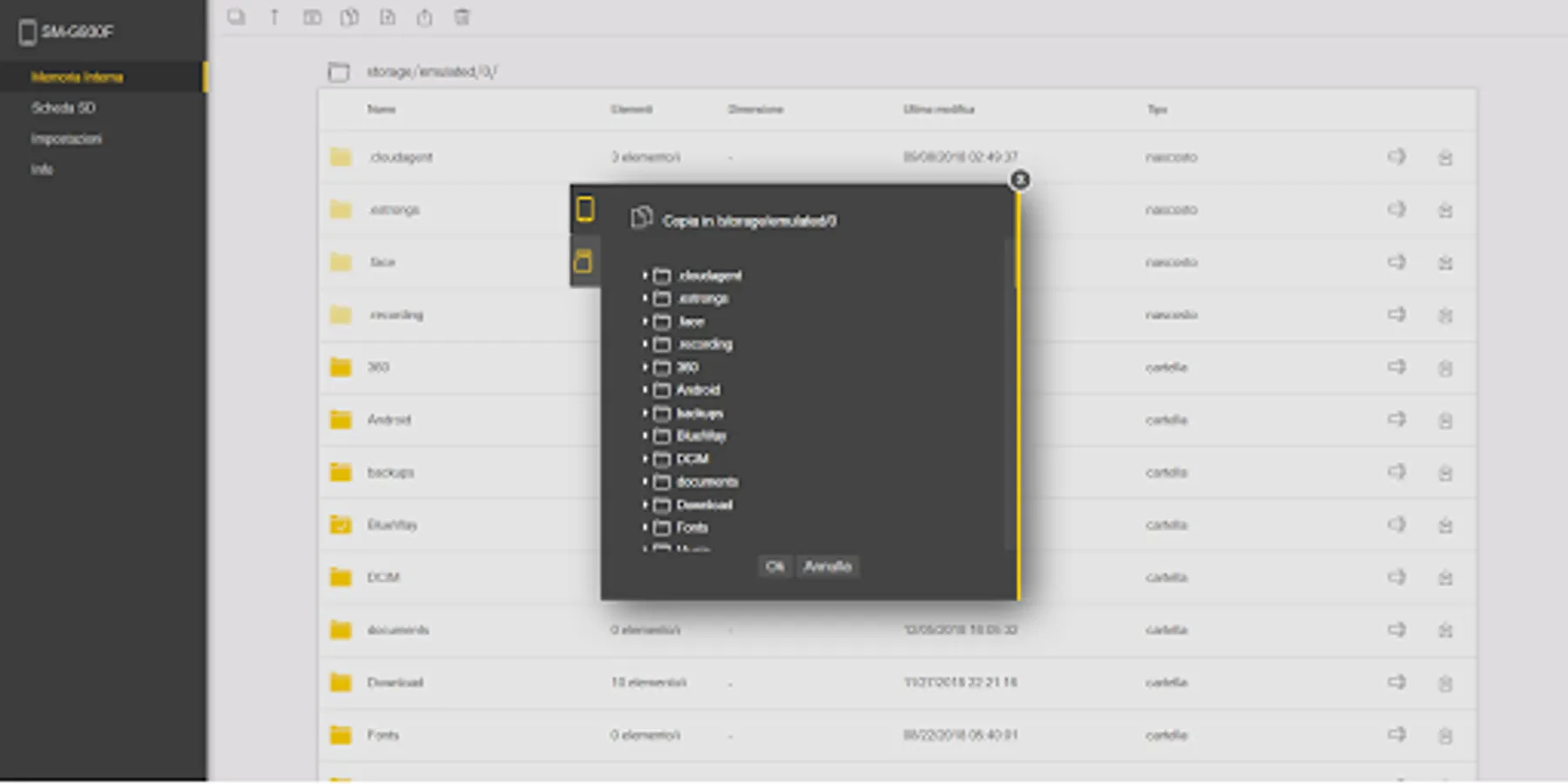Open Impostazioni in sidebar
Image resolution: width=1568 pixels, height=784 pixels.
click(66, 139)
